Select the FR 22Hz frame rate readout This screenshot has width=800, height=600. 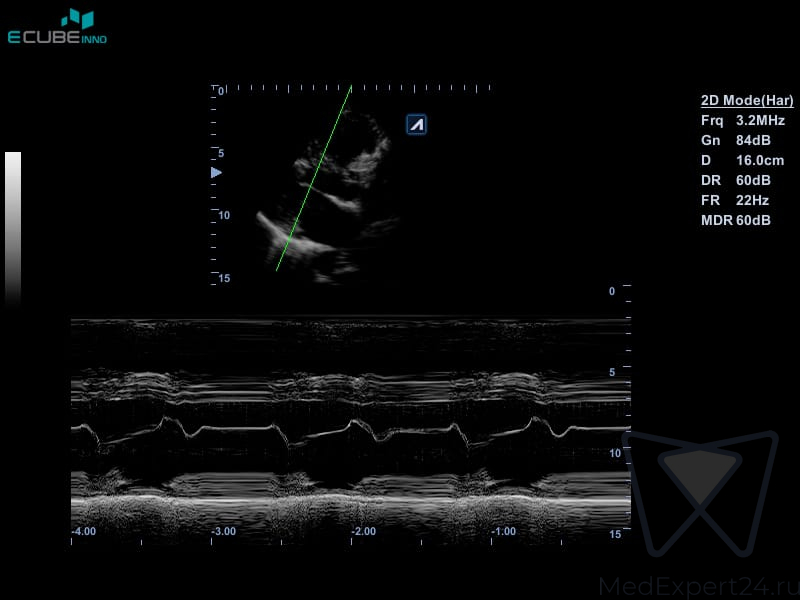tap(735, 200)
